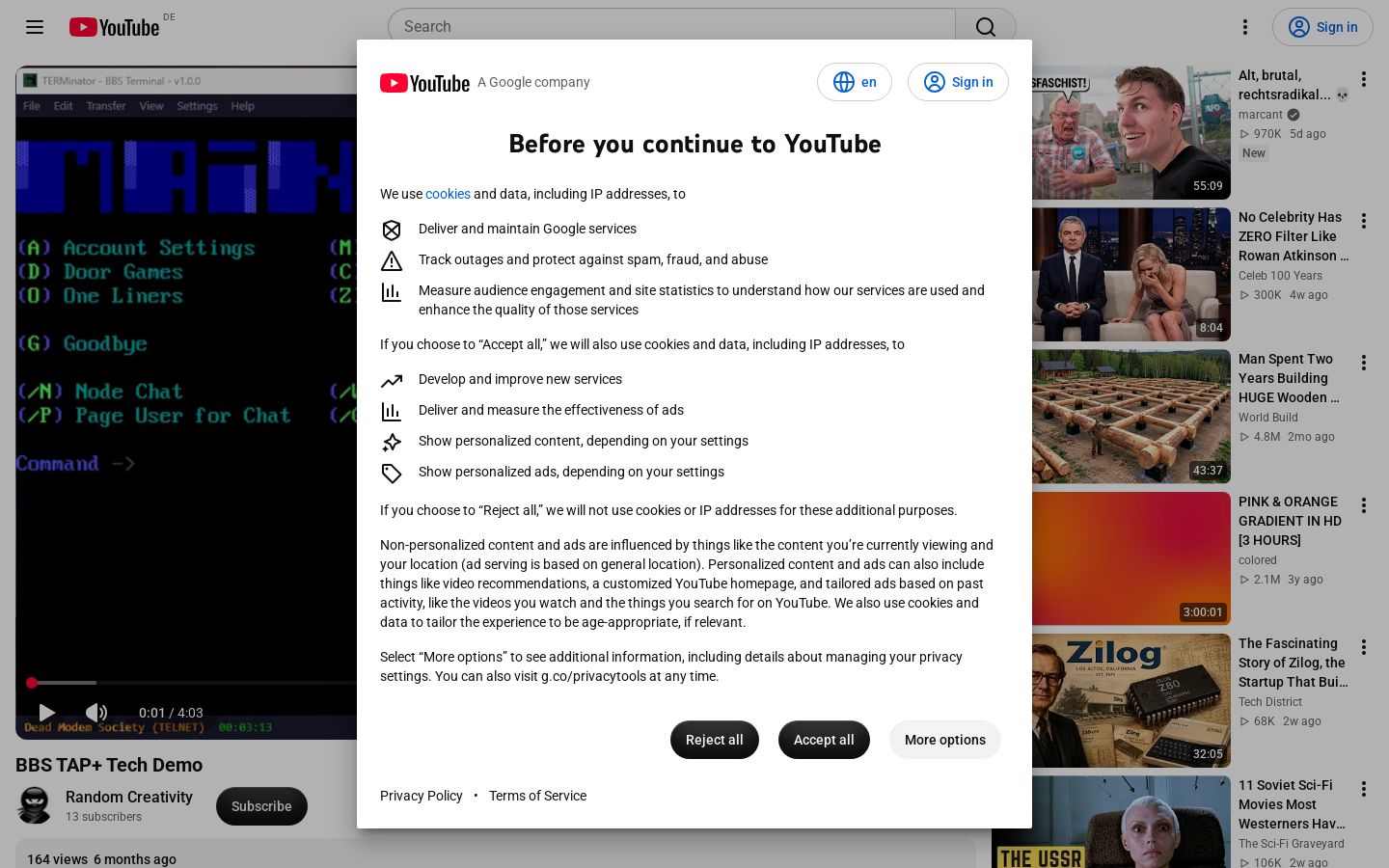Open options menu for Zilog story video
This screenshot has height=868, width=1389.
1364,647
